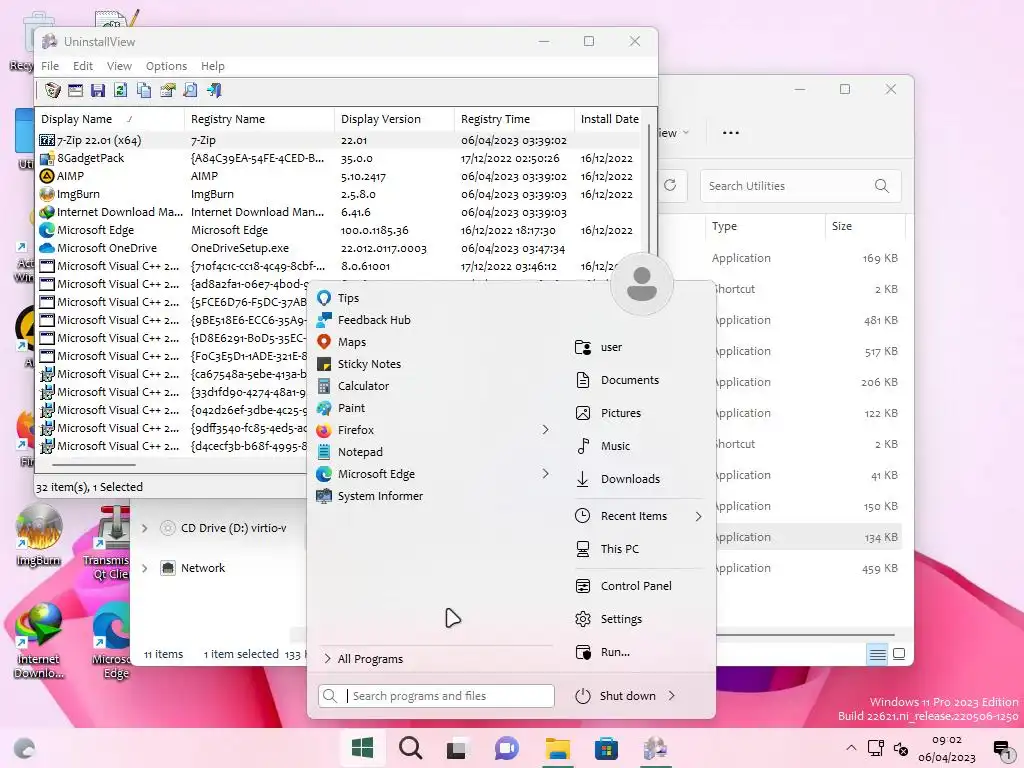Image resolution: width=1024 pixels, height=768 pixels.
Task: Expand the Microsoft Edge jump list arrow
Action: tap(545, 473)
